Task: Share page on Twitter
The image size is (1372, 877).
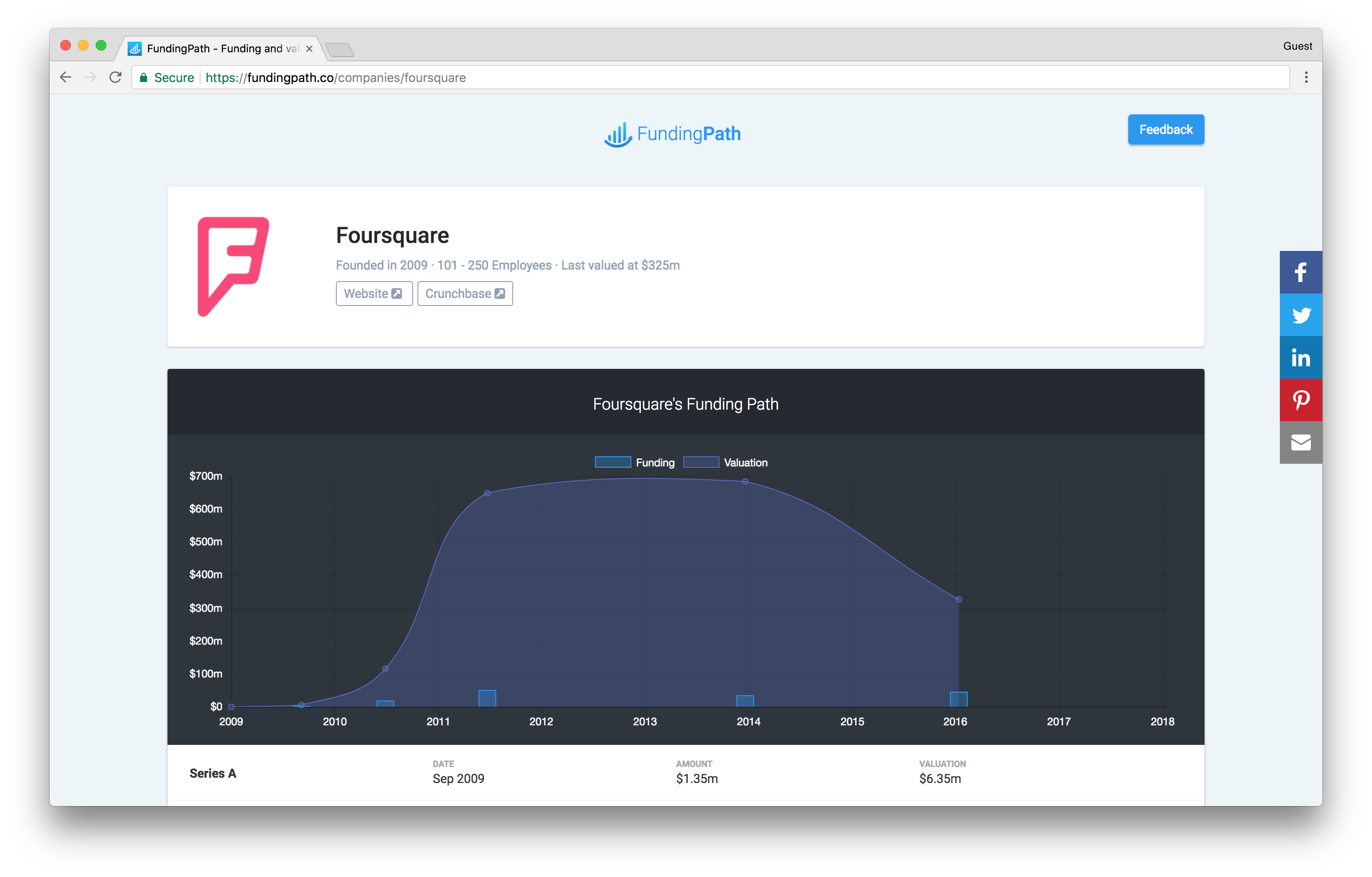Action: [1300, 315]
